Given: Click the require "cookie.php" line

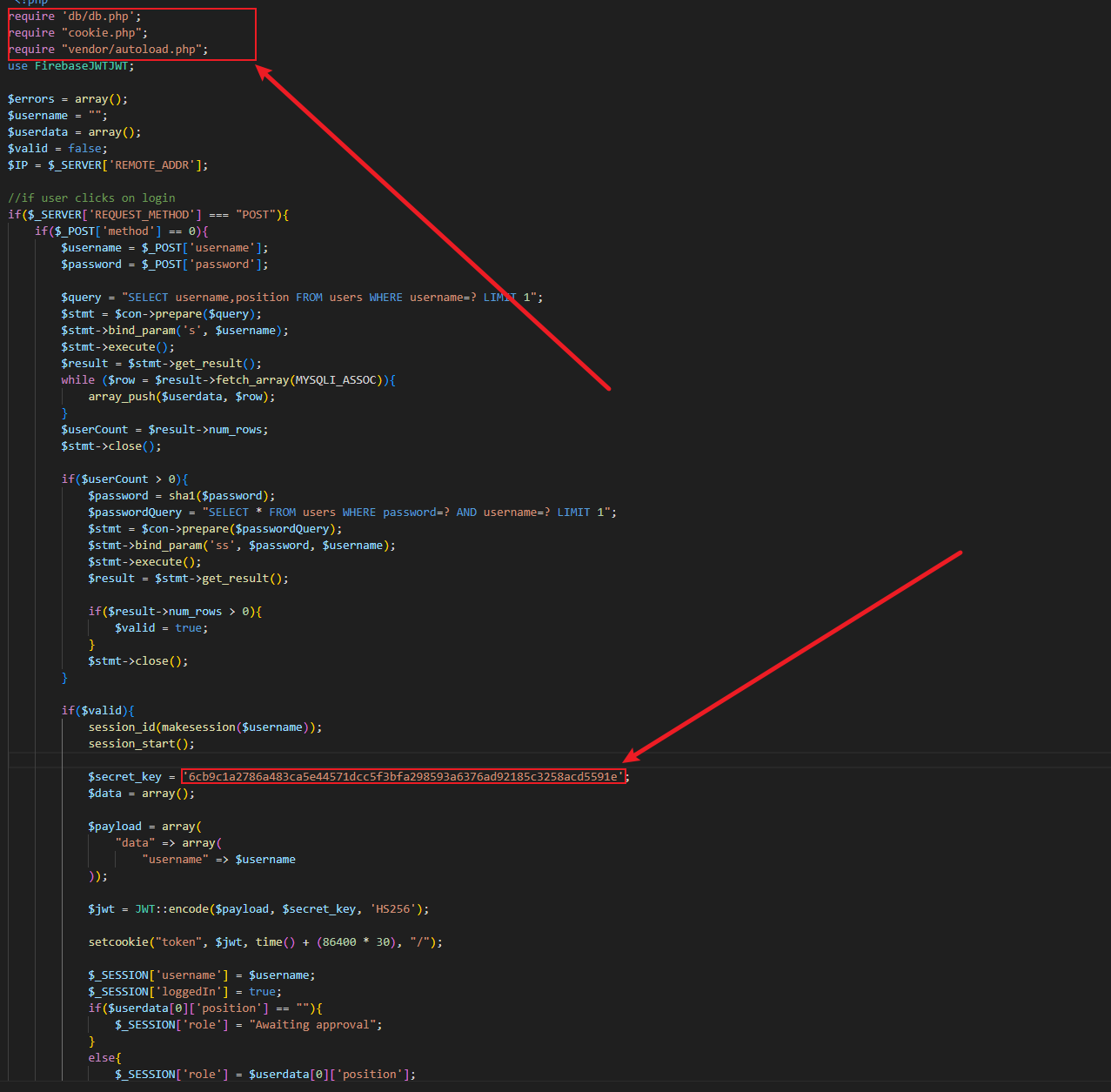Looking at the screenshot, I should (78, 33).
